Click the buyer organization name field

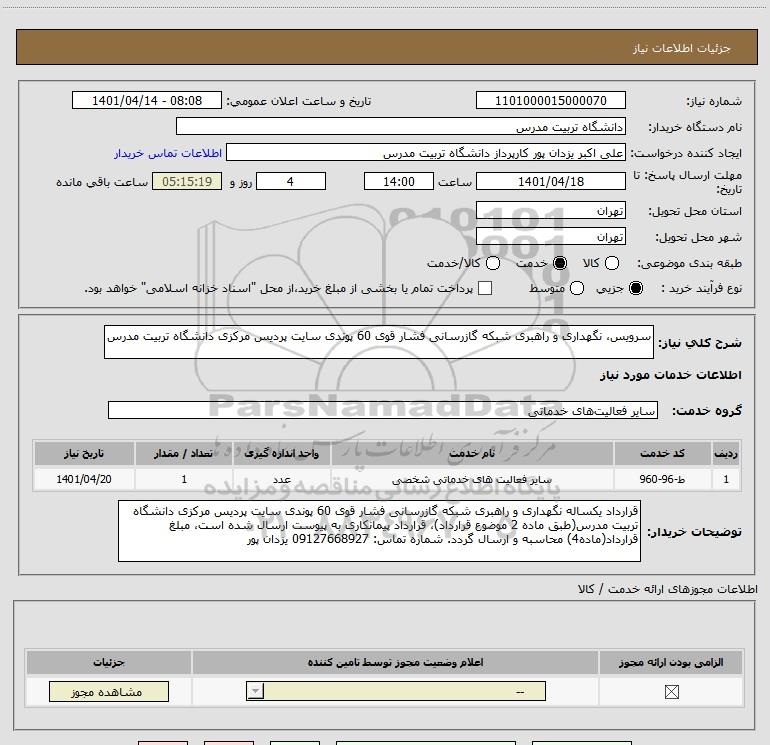[x=401, y=127]
